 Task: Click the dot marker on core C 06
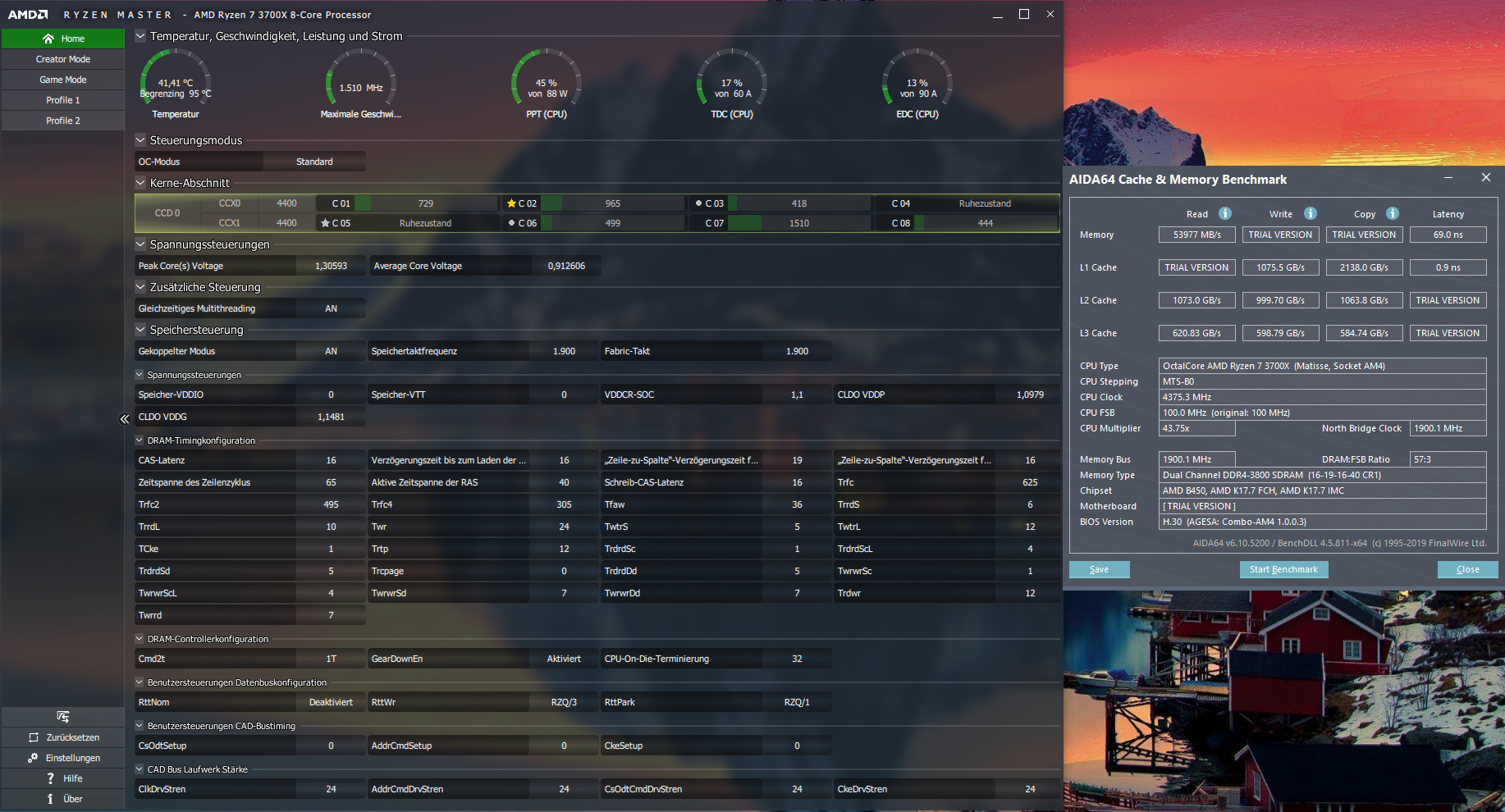click(511, 222)
